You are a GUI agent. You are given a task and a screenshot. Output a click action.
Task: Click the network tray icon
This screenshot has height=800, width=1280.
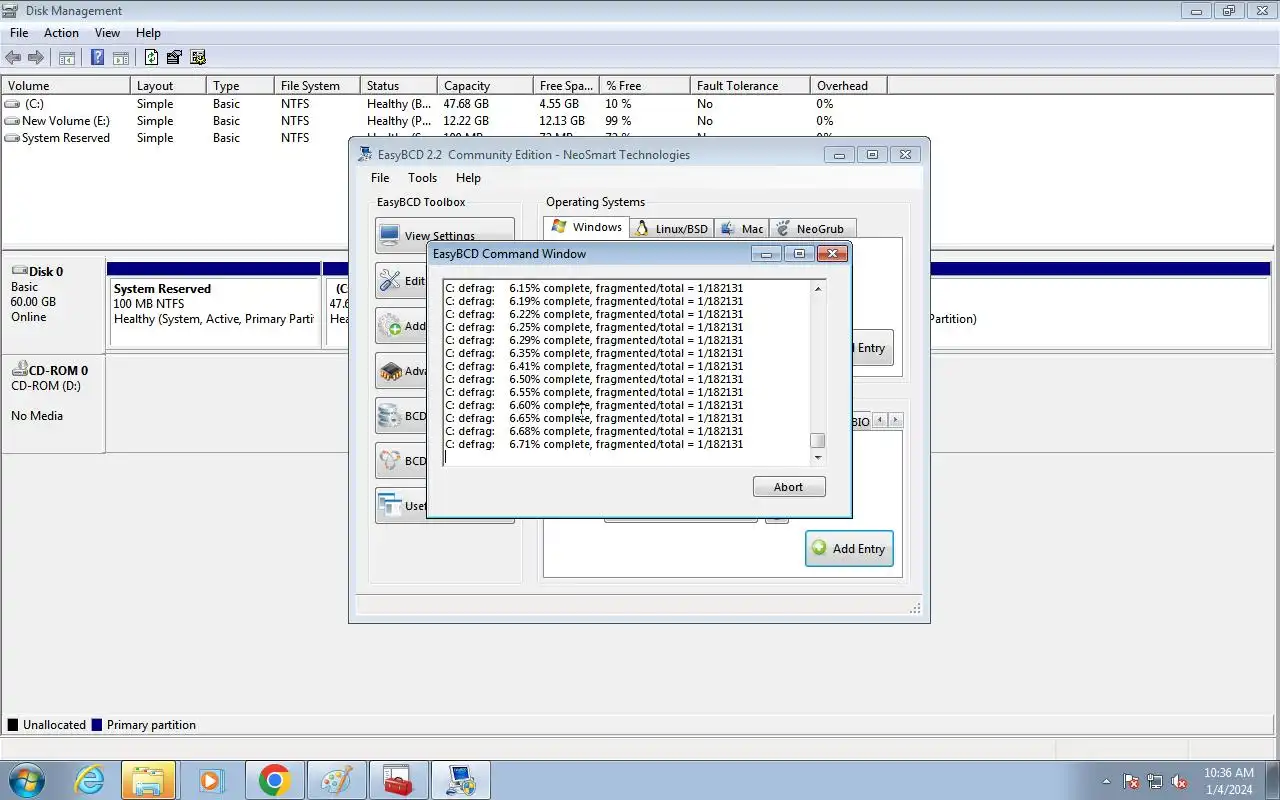pyautogui.click(x=1155, y=781)
